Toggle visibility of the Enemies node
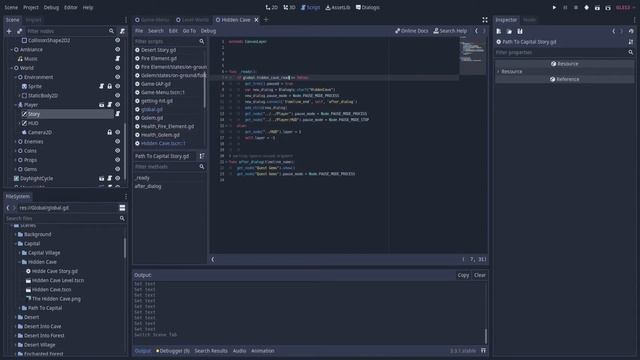Viewport: 640px width, 360px height. [118, 142]
